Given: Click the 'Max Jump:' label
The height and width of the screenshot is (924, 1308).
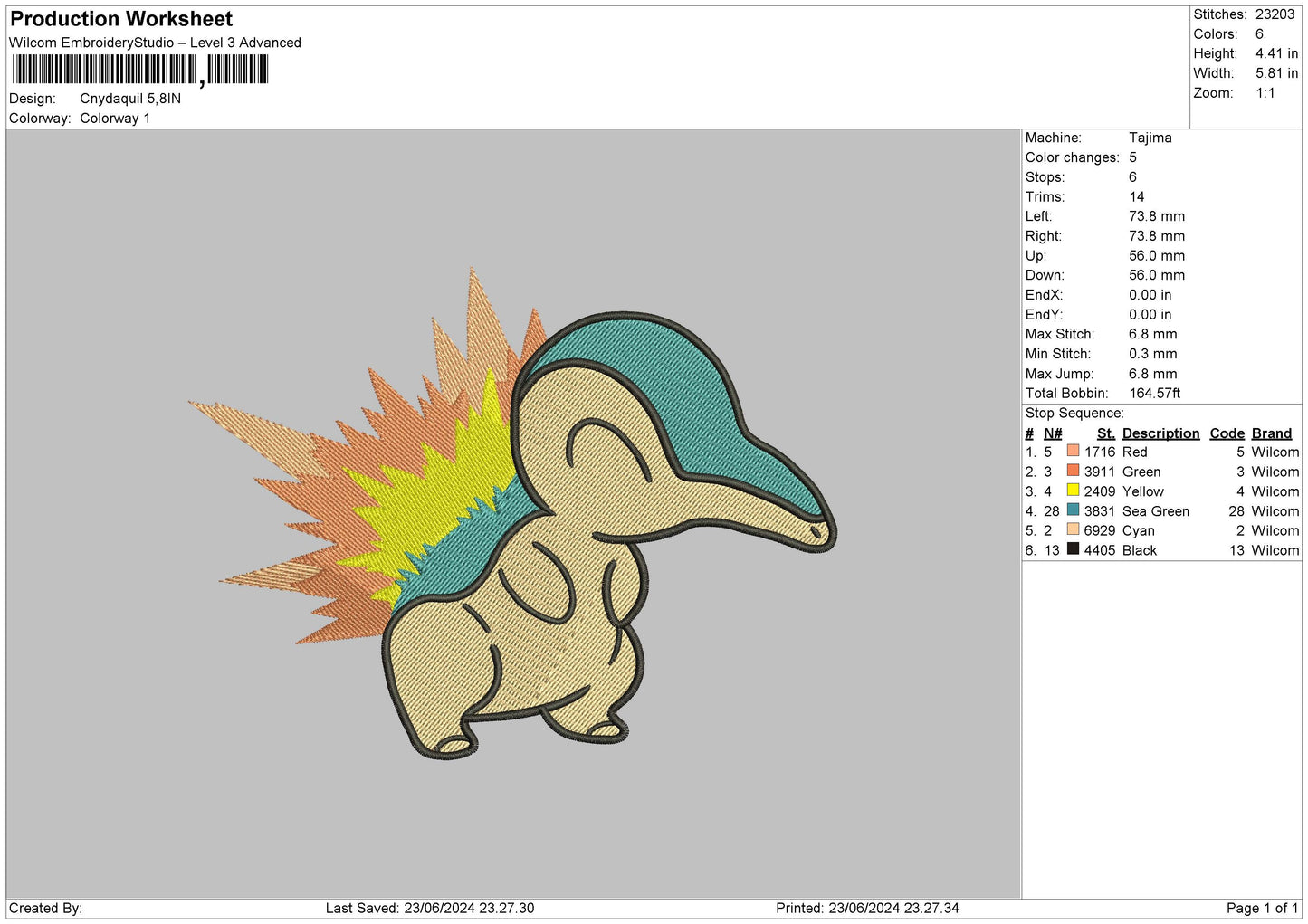Looking at the screenshot, I should (1060, 374).
